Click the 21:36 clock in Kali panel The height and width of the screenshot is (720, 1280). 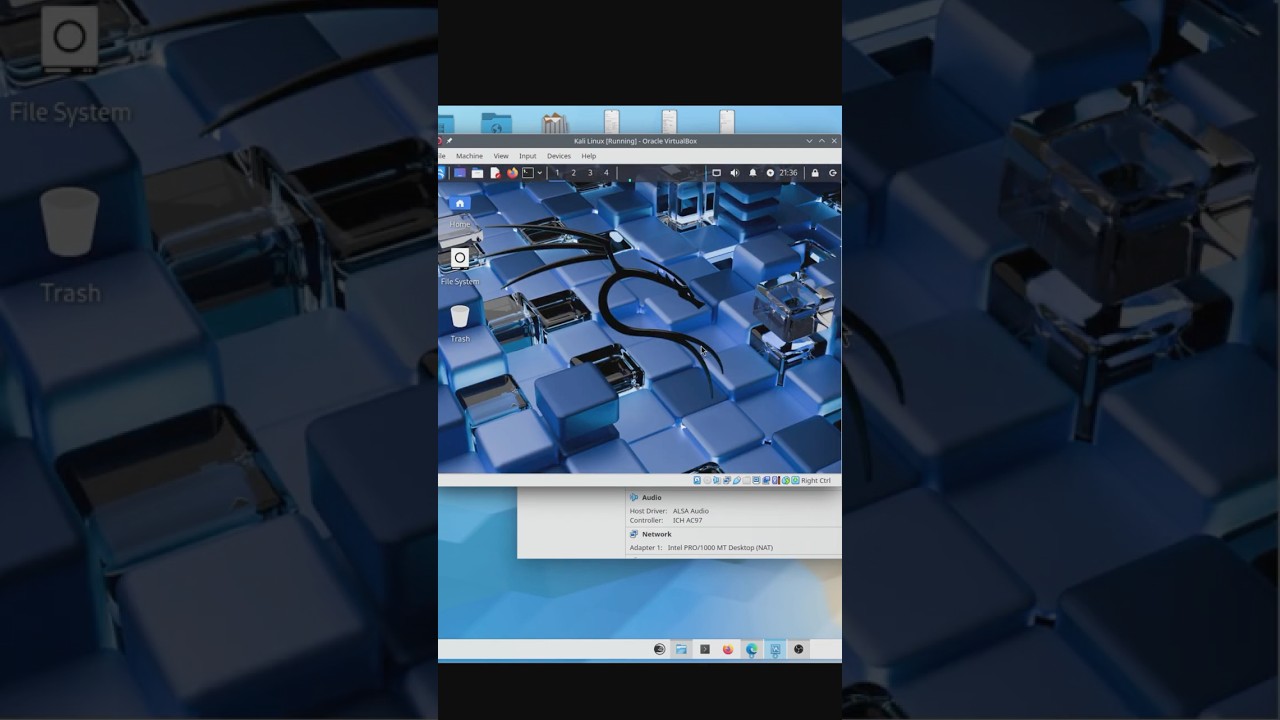(788, 173)
